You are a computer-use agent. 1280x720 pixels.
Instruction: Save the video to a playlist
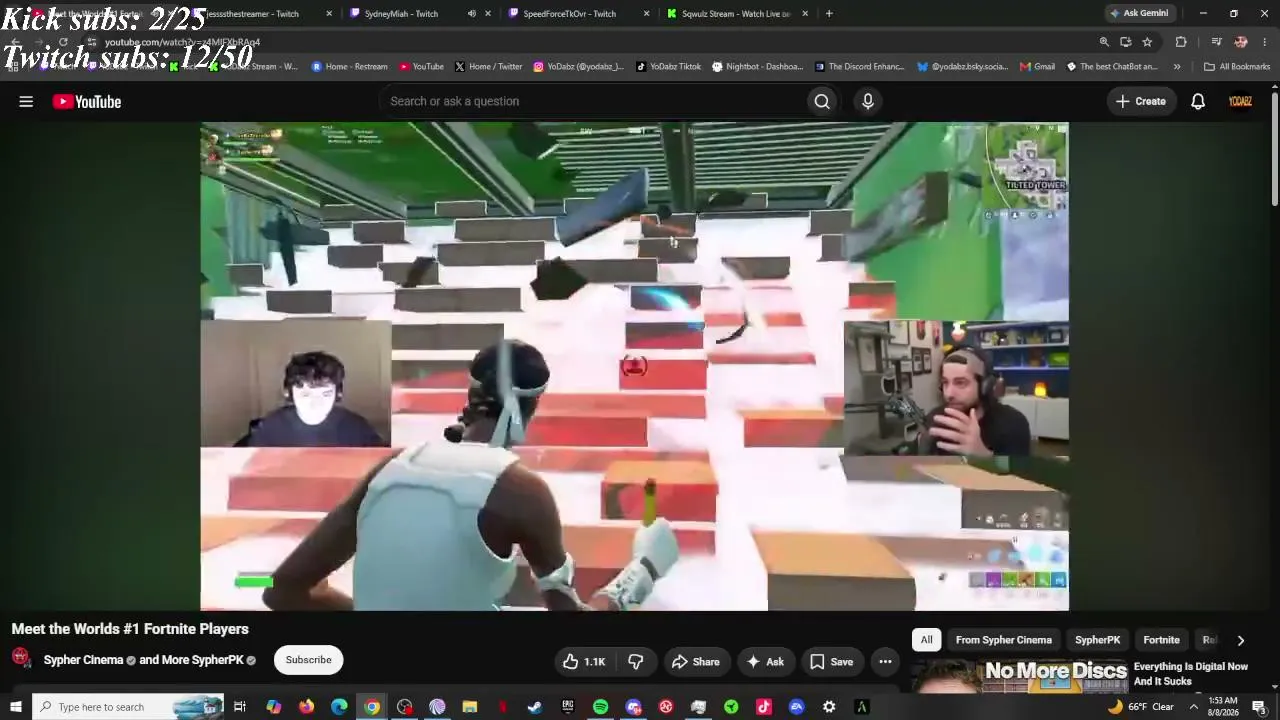click(x=831, y=661)
